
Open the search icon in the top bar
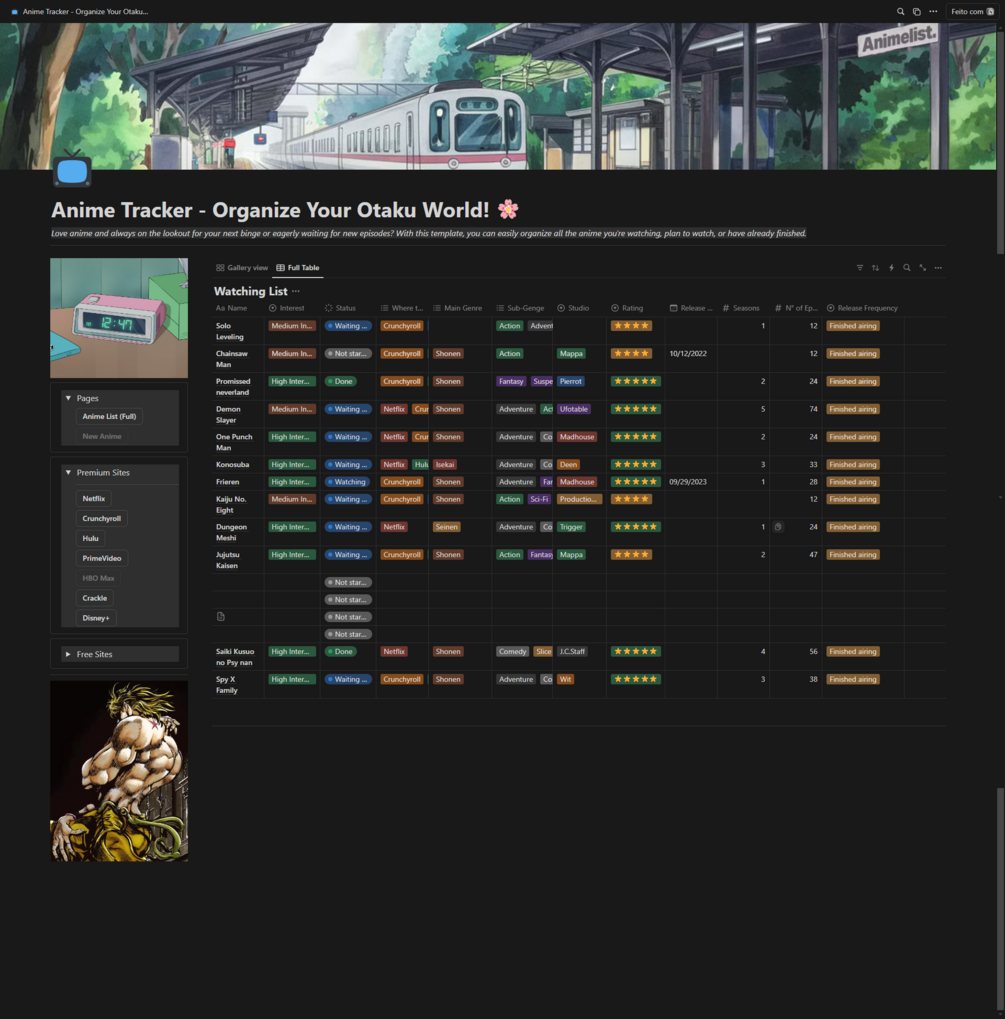pos(900,12)
